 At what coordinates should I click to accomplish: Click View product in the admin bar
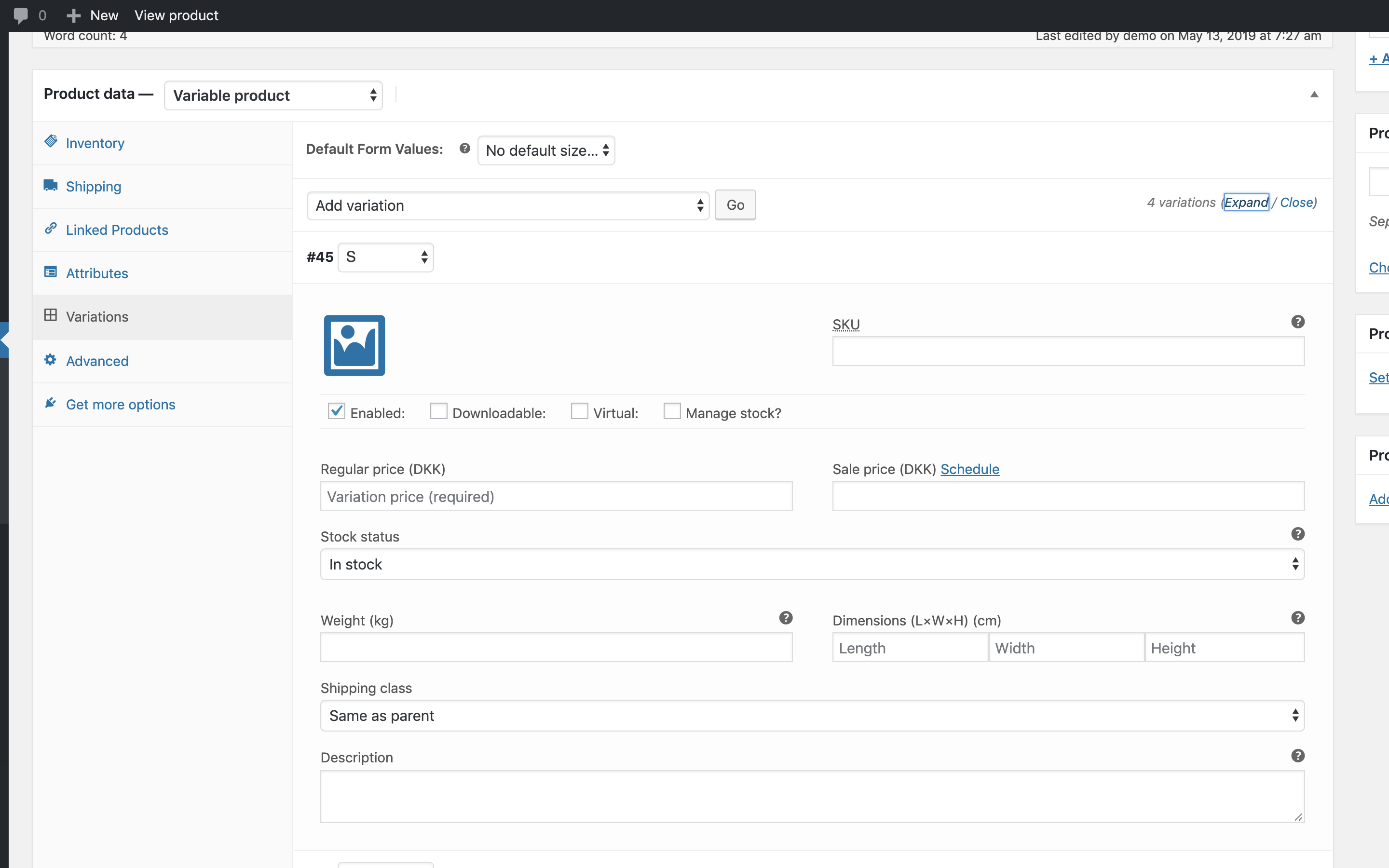pos(176,15)
